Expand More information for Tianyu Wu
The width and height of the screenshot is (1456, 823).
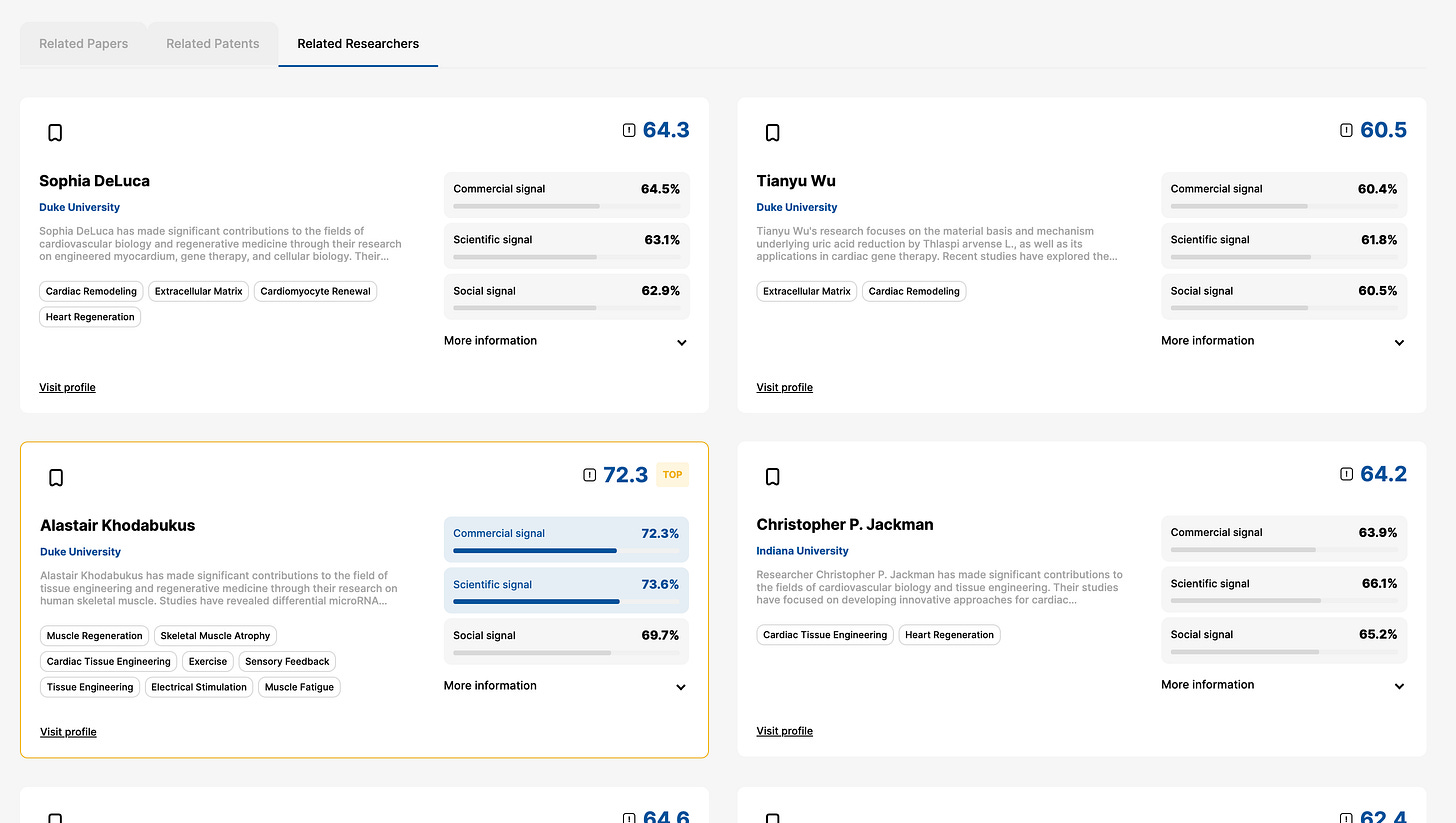pos(1284,341)
